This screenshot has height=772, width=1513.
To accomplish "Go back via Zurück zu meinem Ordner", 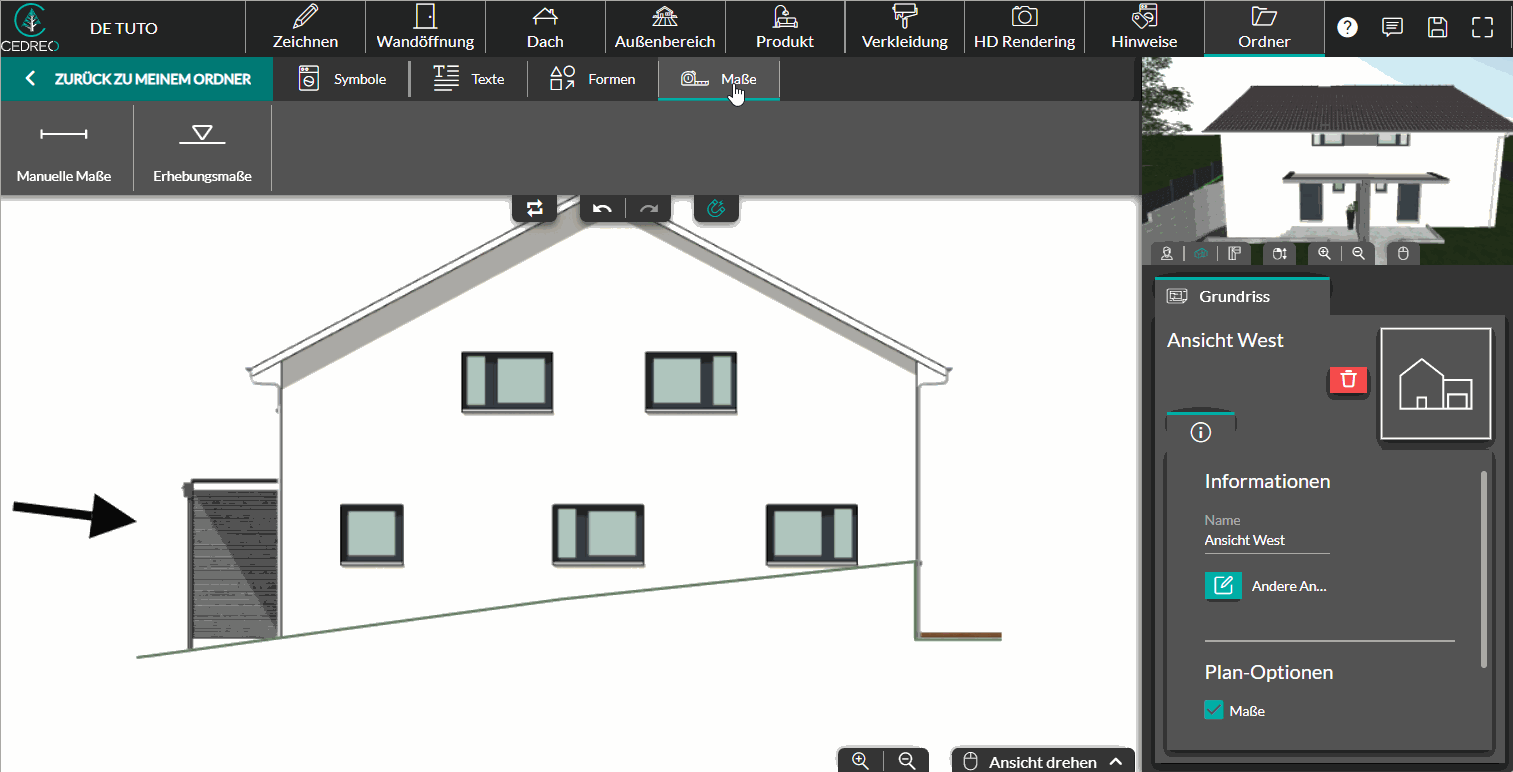I will click(137, 79).
